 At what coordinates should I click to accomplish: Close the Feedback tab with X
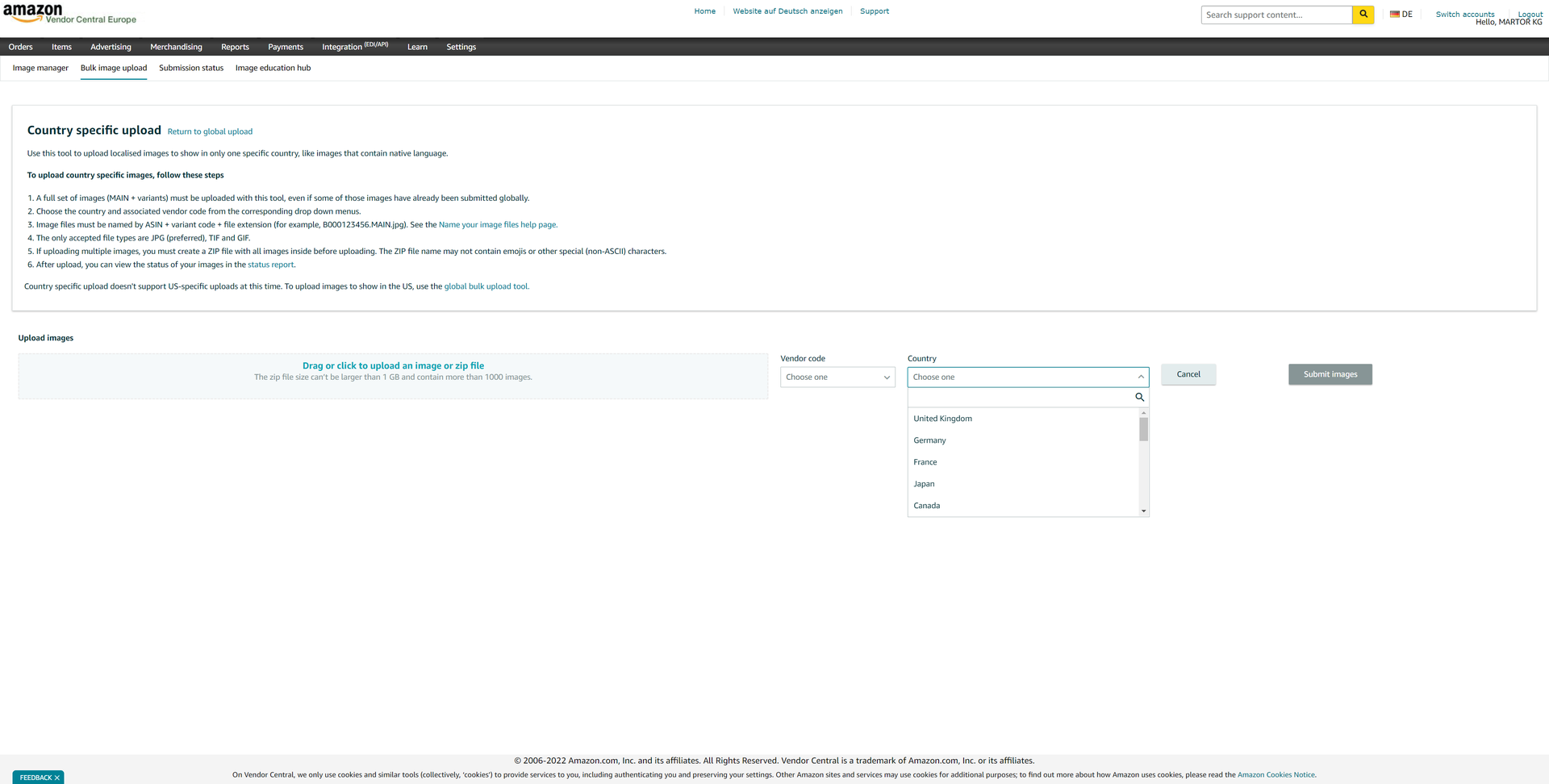pos(57,778)
